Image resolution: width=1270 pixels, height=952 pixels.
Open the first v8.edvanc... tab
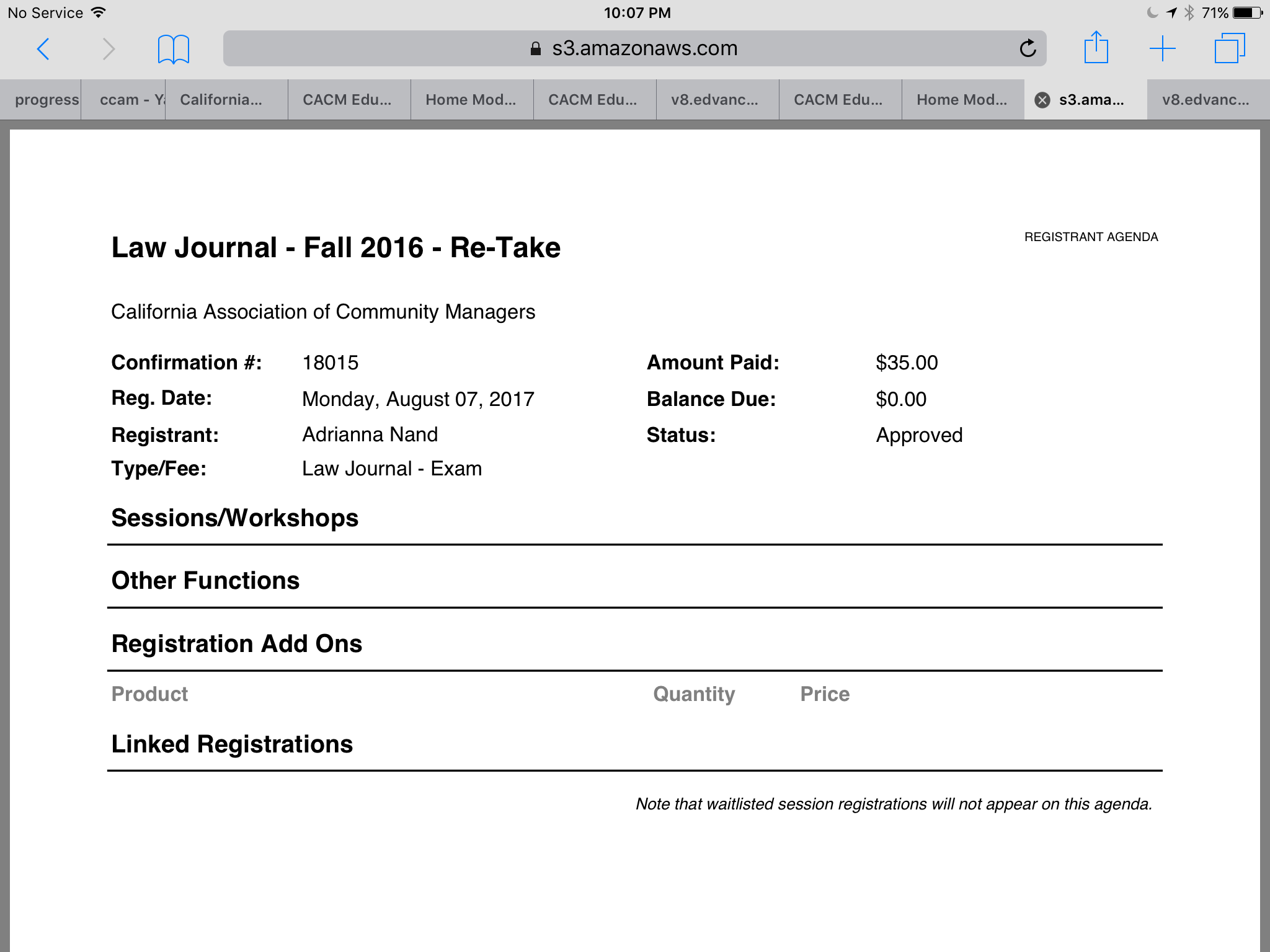click(715, 100)
